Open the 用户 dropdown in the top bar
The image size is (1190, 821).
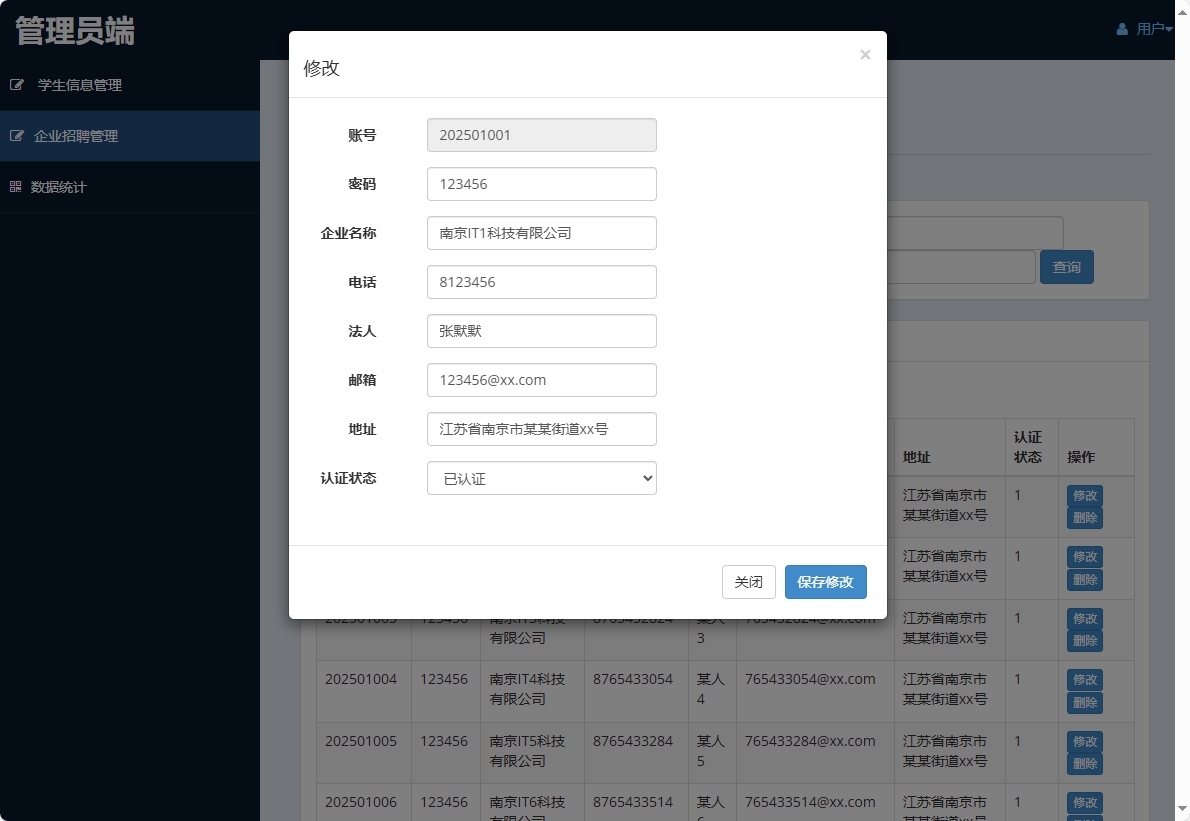1150,28
